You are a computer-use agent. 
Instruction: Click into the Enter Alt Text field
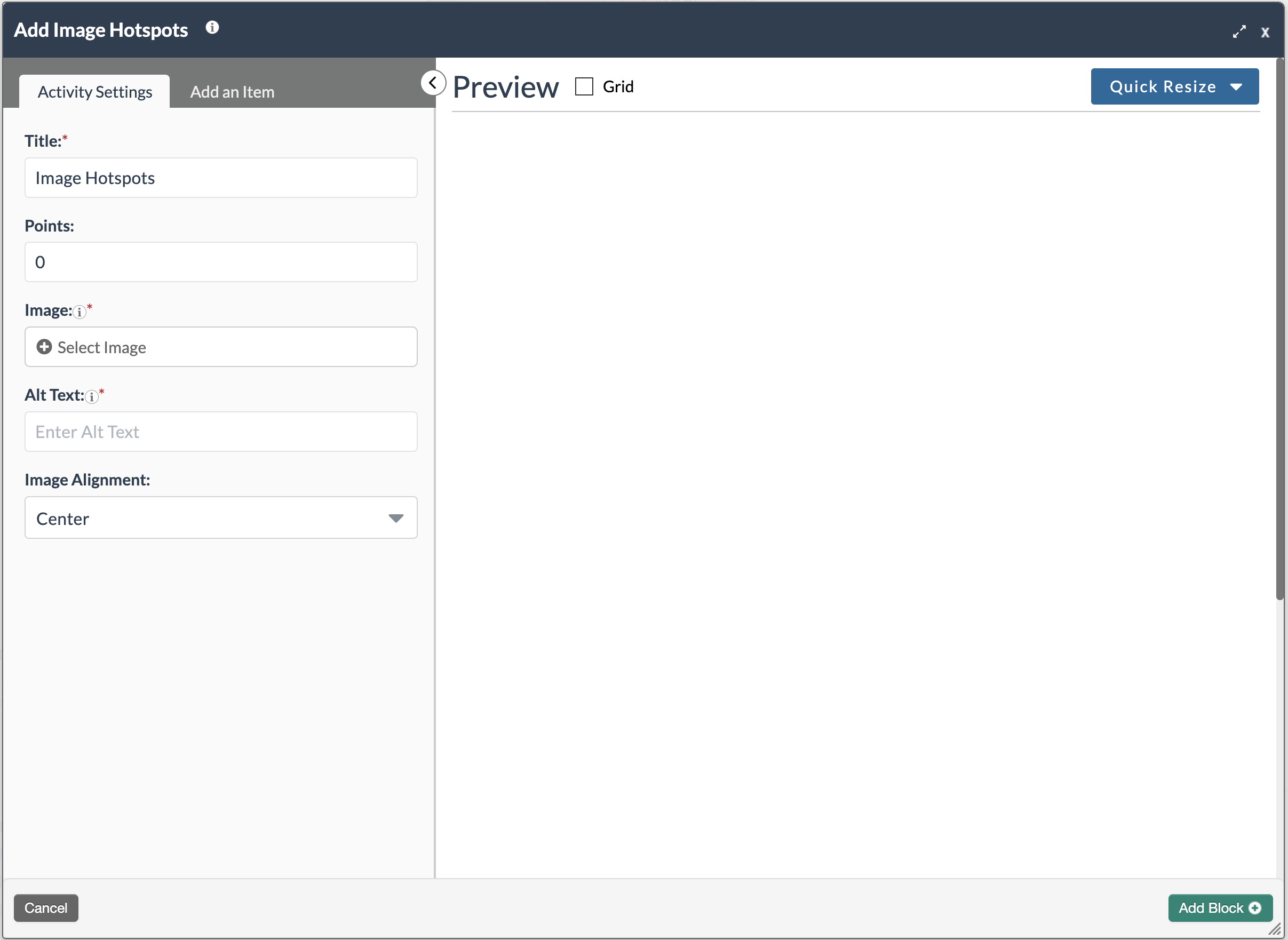(x=221, y=432)
